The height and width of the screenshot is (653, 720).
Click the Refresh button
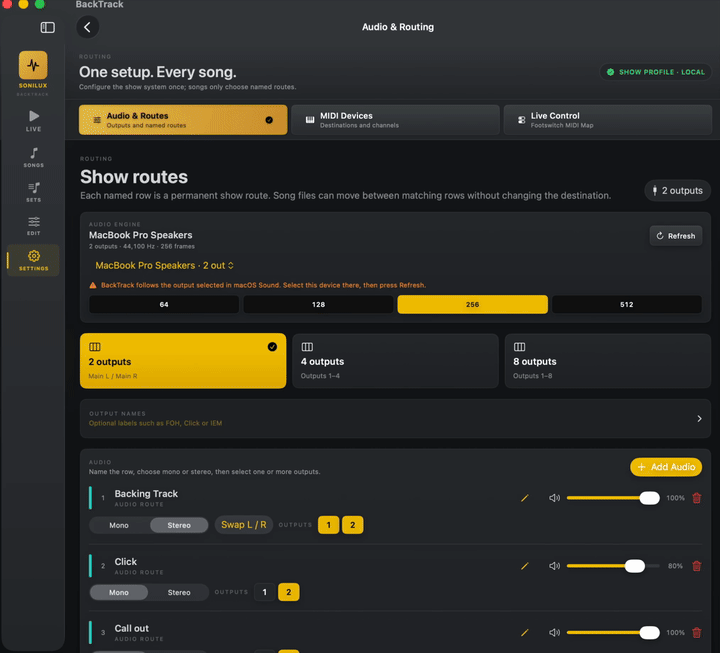tap(675, 236)
